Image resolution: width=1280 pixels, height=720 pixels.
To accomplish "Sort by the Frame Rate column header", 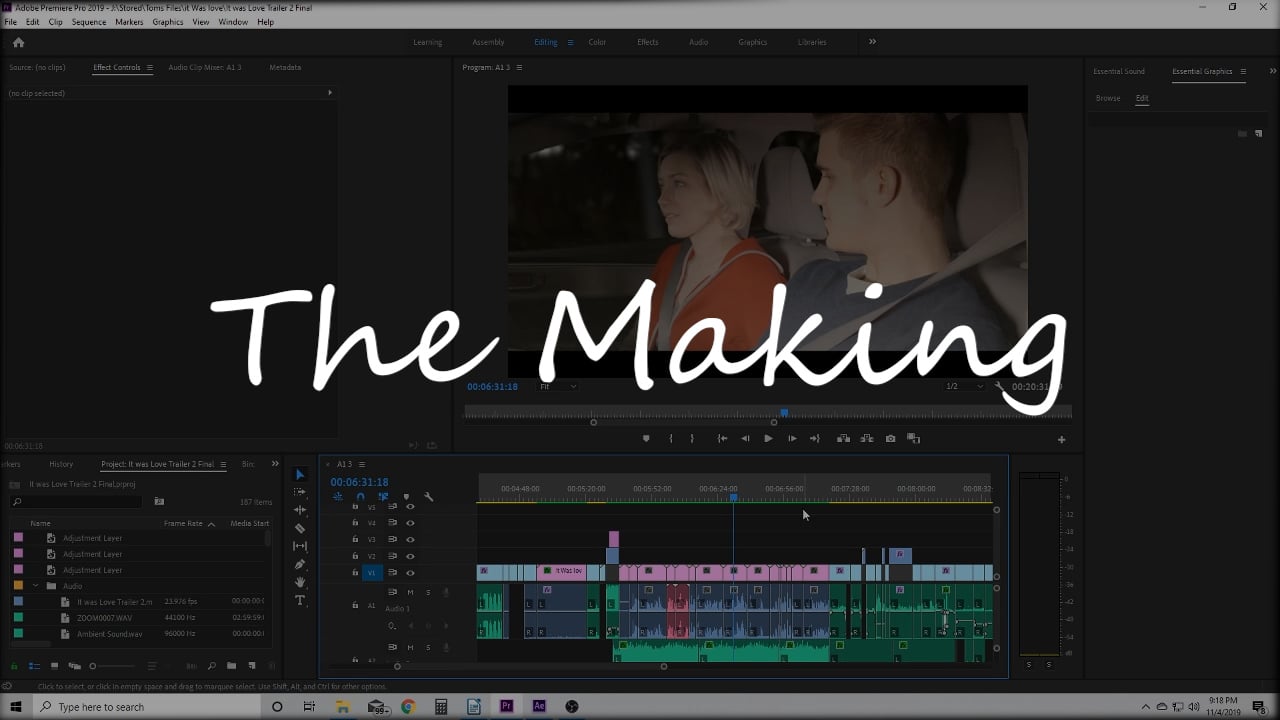I will click(183, 523).
